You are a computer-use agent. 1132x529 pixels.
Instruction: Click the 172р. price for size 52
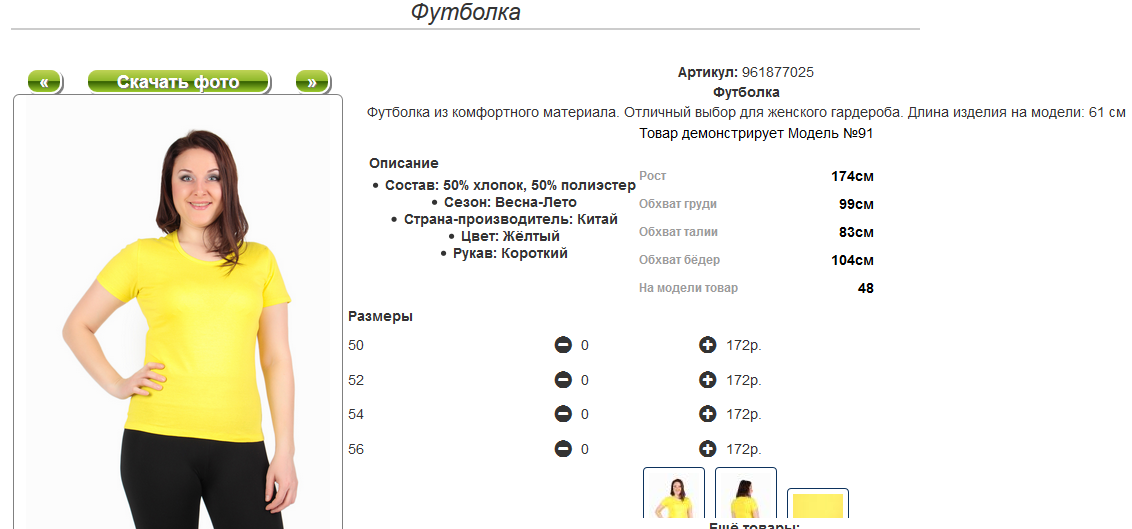tap(744, 380)
